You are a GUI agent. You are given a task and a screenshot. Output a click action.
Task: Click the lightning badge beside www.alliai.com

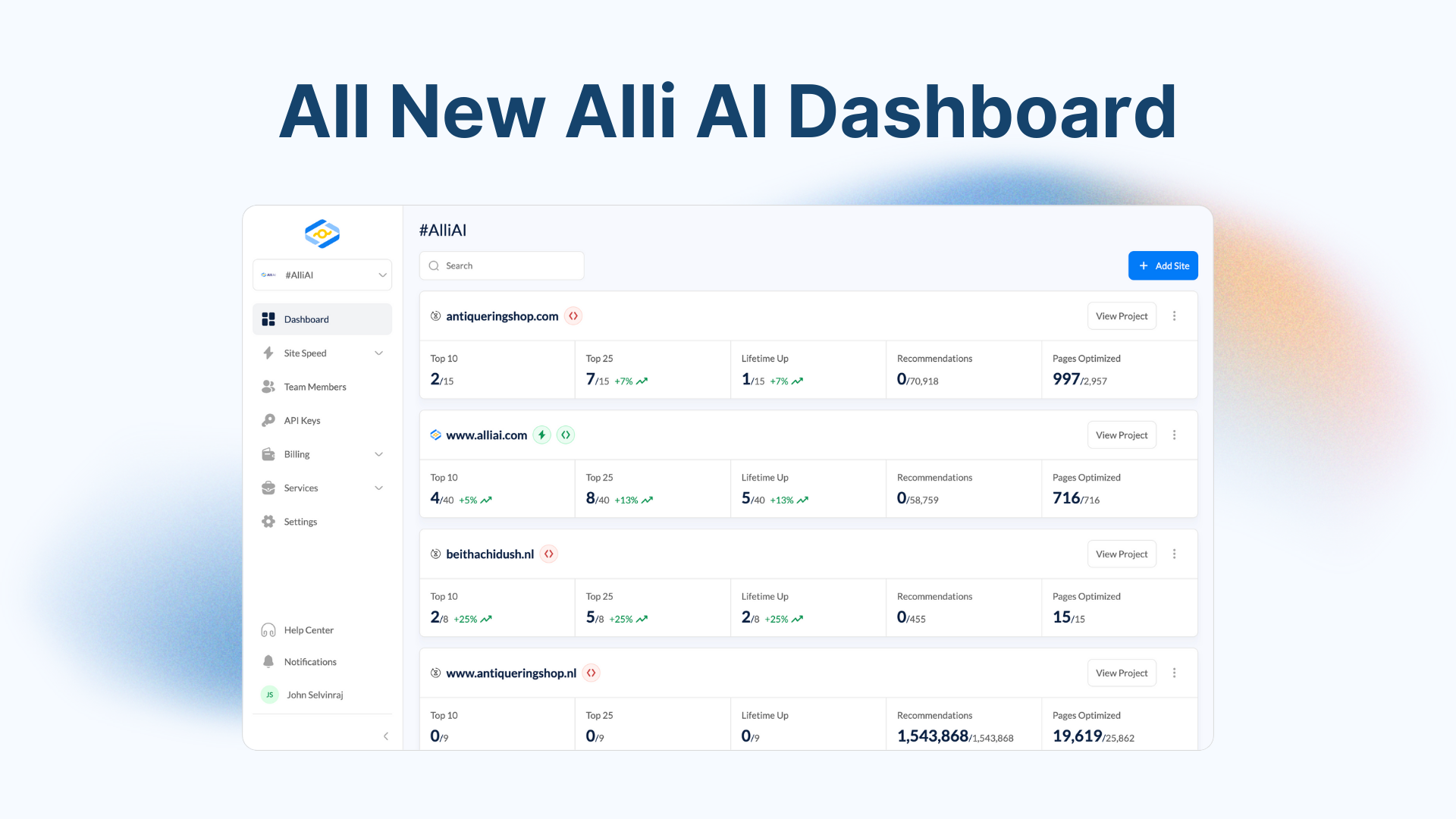pyautogui.click(x=541, y=435)
